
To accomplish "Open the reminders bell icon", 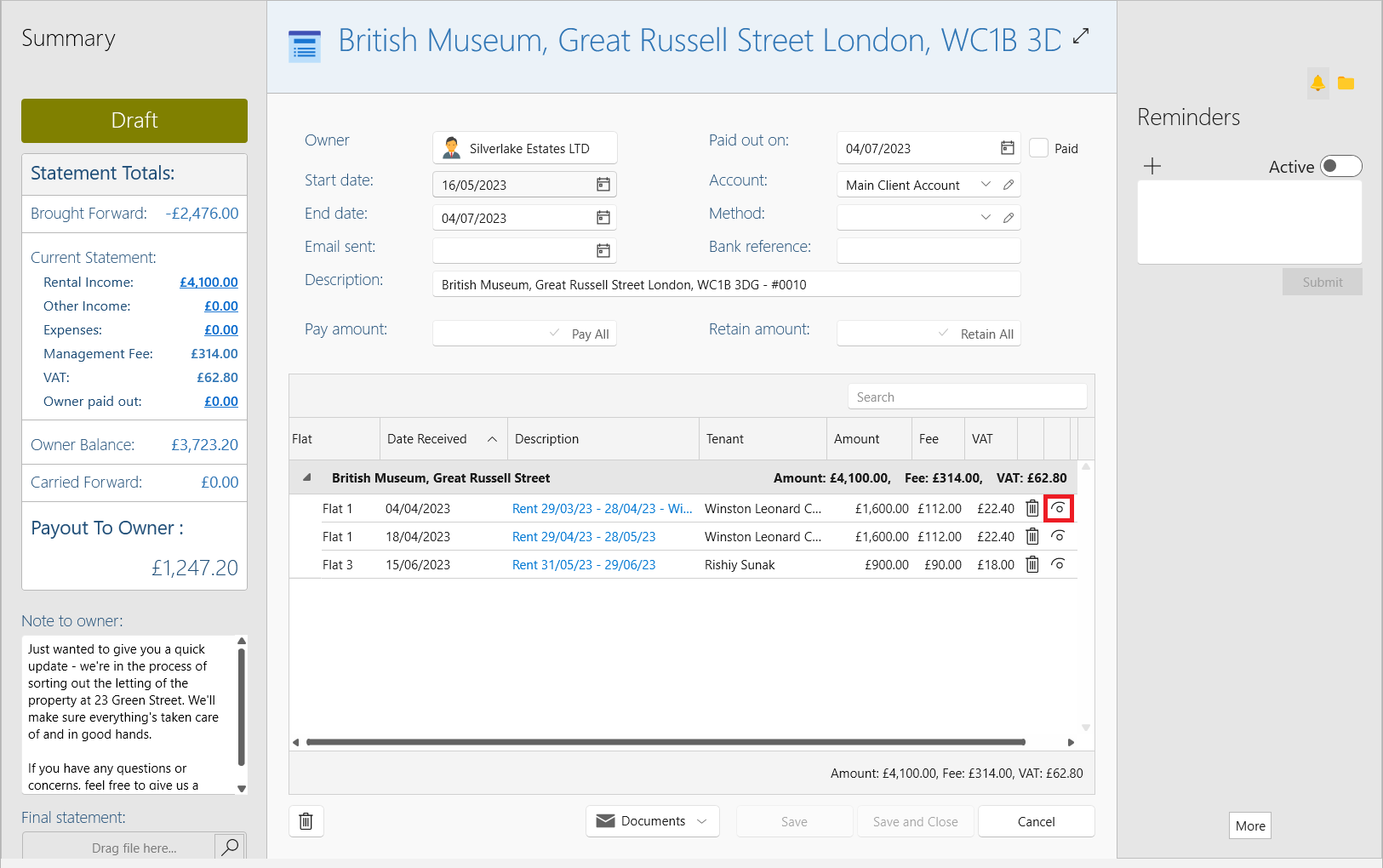I will coord(1317,83).
